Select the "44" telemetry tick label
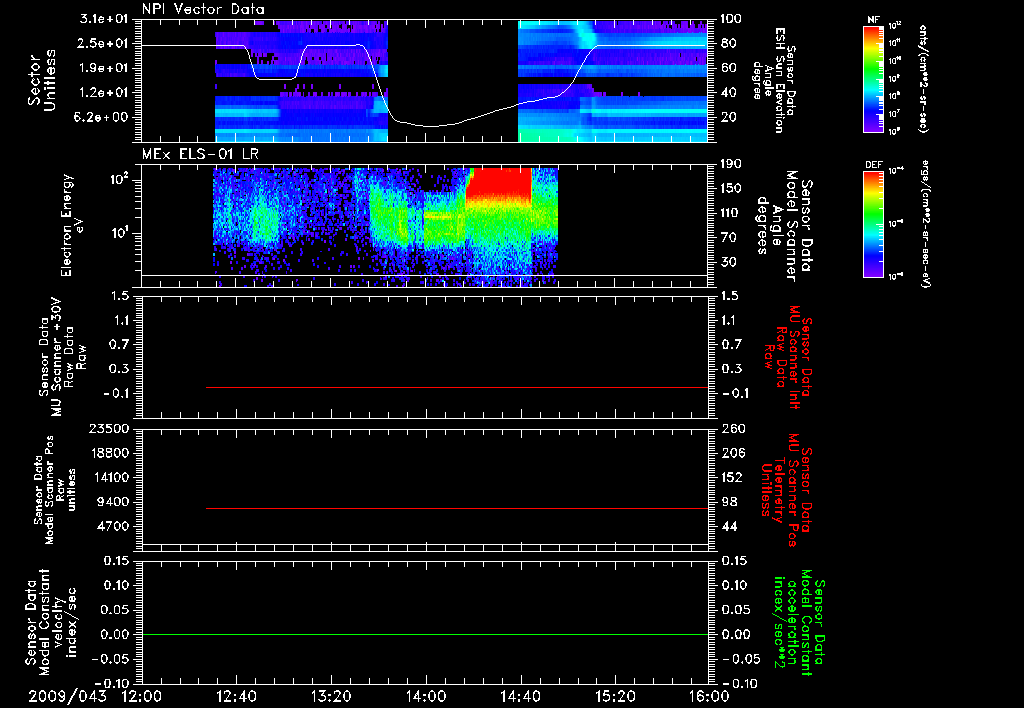The image size is (1024, 708). (729, 526)
